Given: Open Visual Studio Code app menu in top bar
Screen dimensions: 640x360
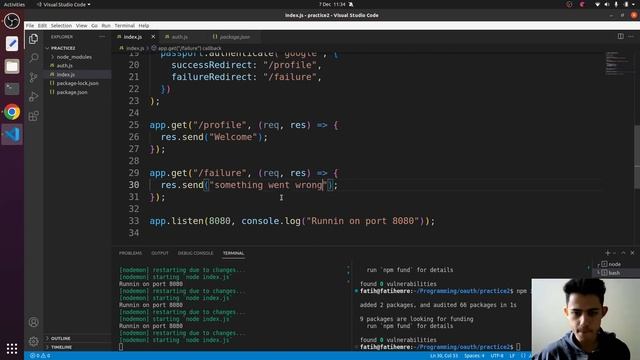Looking at the screenshot, I should tap(64, 4).
